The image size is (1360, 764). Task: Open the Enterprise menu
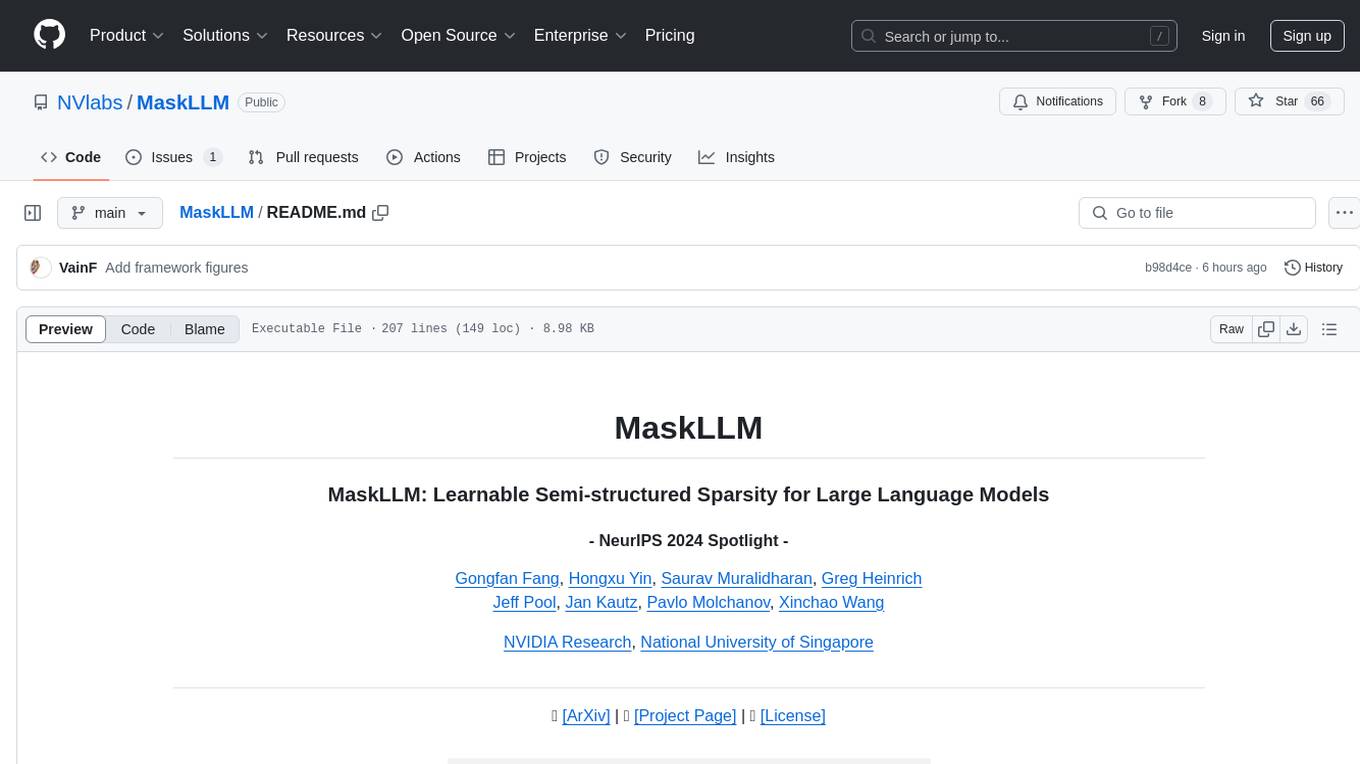(x=580, y=35)
